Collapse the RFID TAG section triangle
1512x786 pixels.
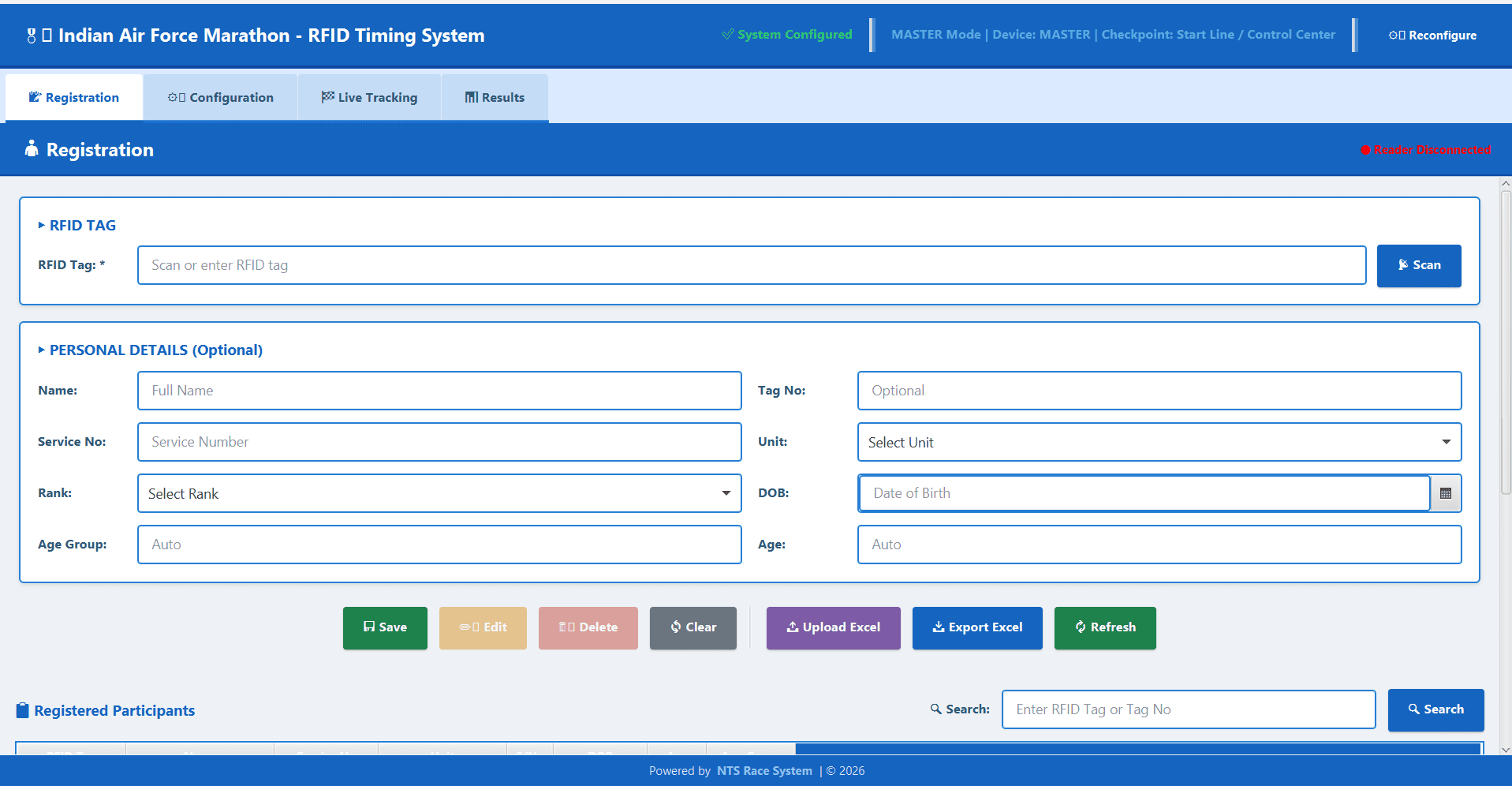[x=42, y=226]
